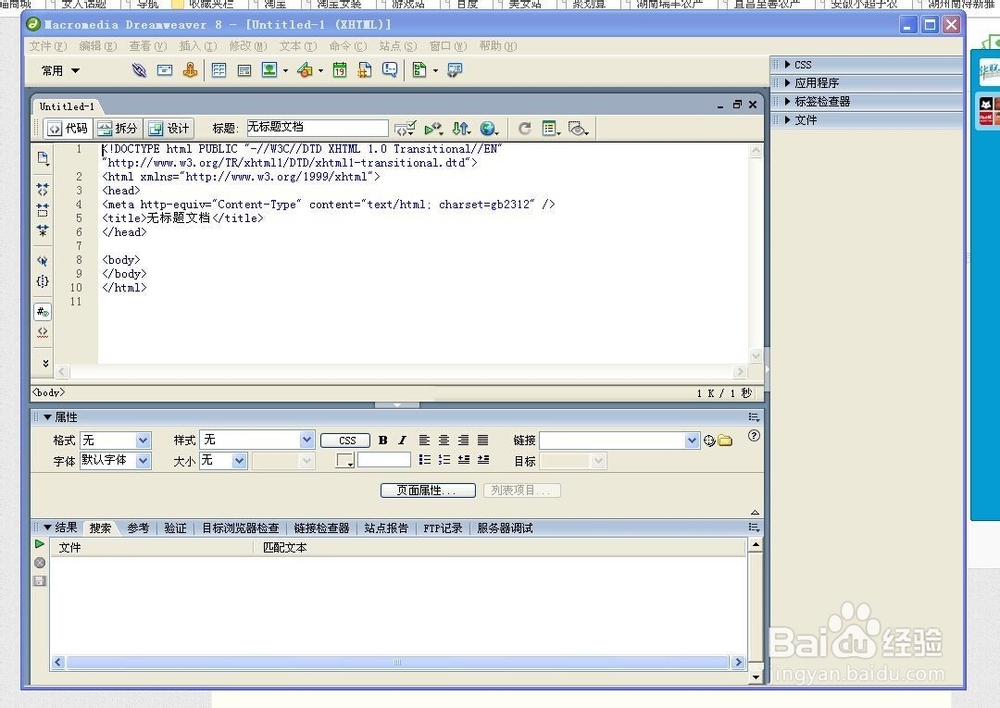Open the 文件(F) menu
Screen dimensions: 1000x708
point(48,46)
